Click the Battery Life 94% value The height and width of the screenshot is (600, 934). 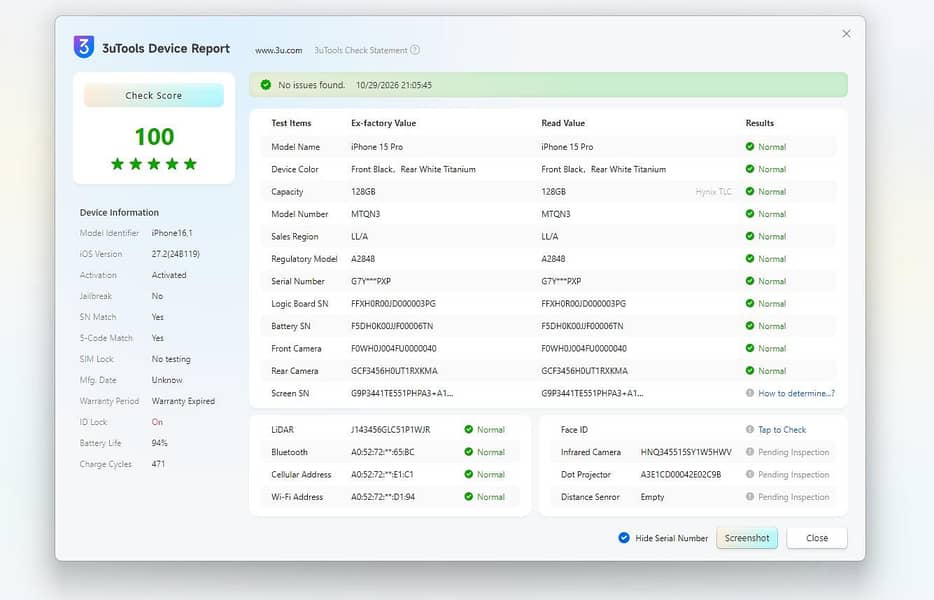tap(160, 443)
